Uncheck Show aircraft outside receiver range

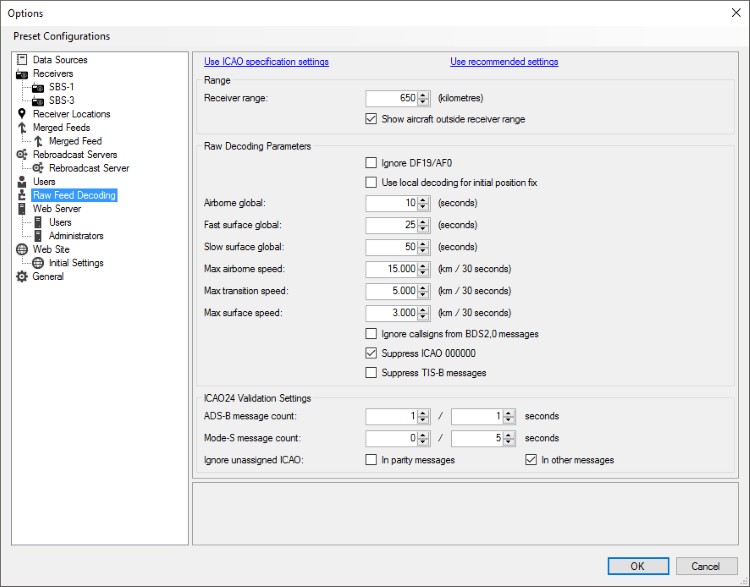pos(372,119)
